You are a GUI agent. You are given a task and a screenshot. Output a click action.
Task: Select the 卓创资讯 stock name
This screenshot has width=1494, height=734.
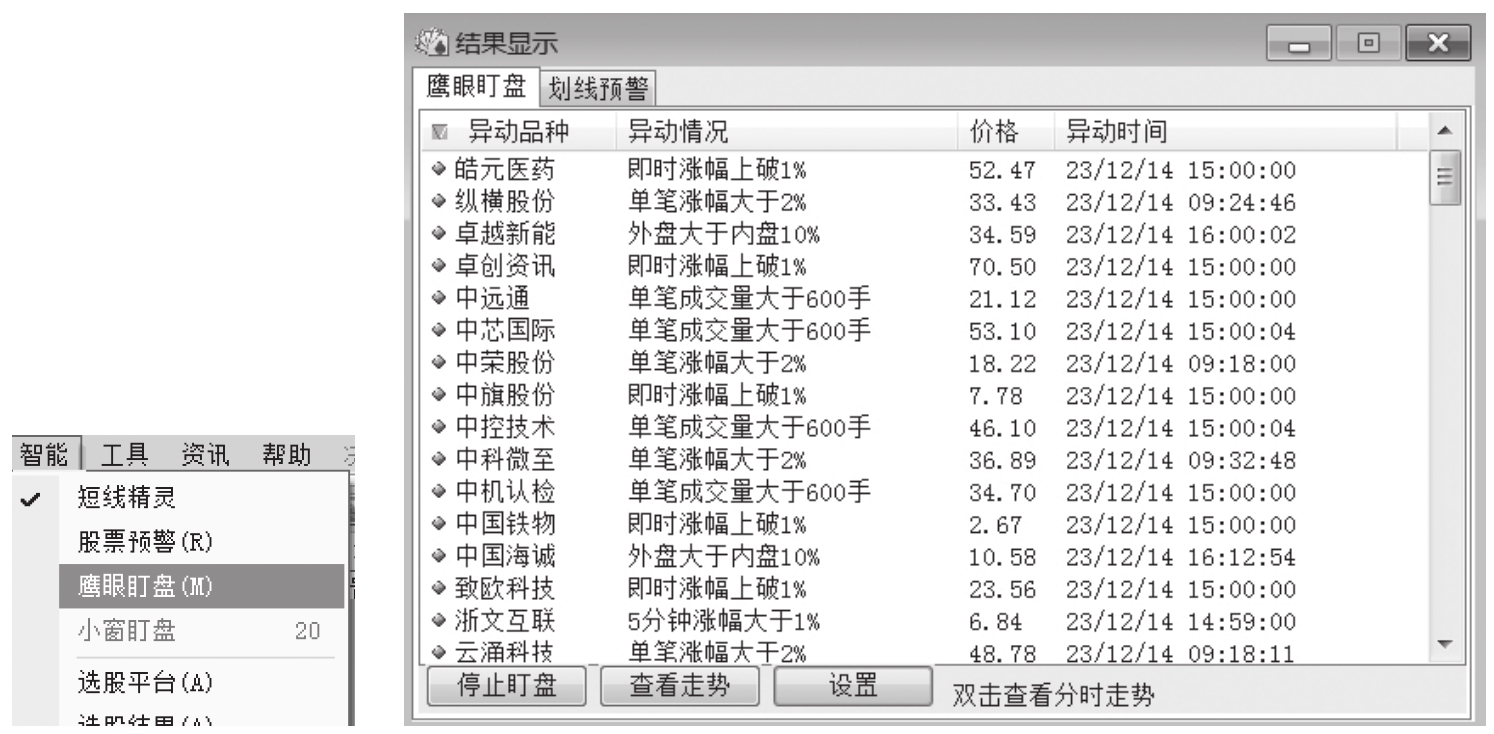(504, 266)
